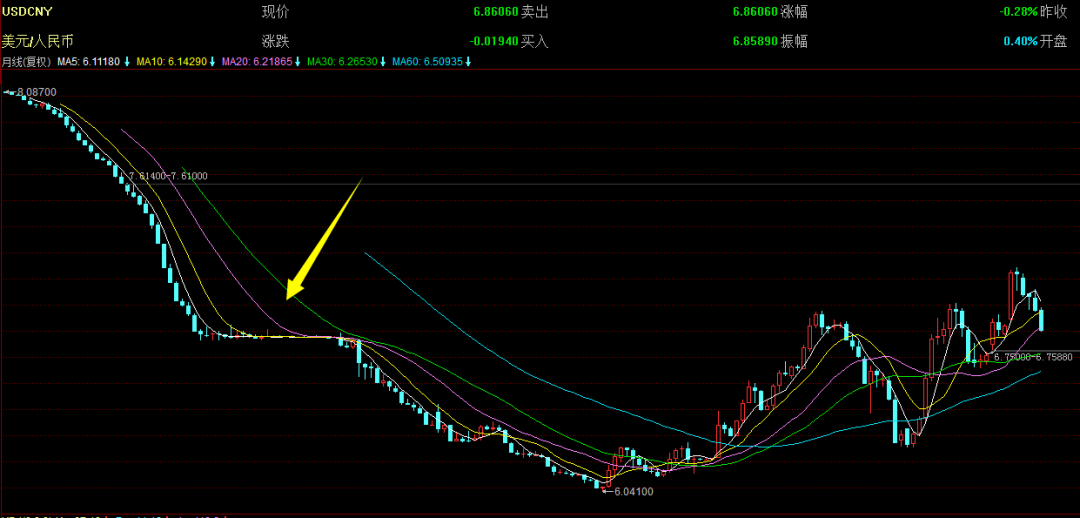Click the 6.04100 low price marker
The width and height of the screenshot is (1080, 518).
pyautogui.click(x=633, y=491)
